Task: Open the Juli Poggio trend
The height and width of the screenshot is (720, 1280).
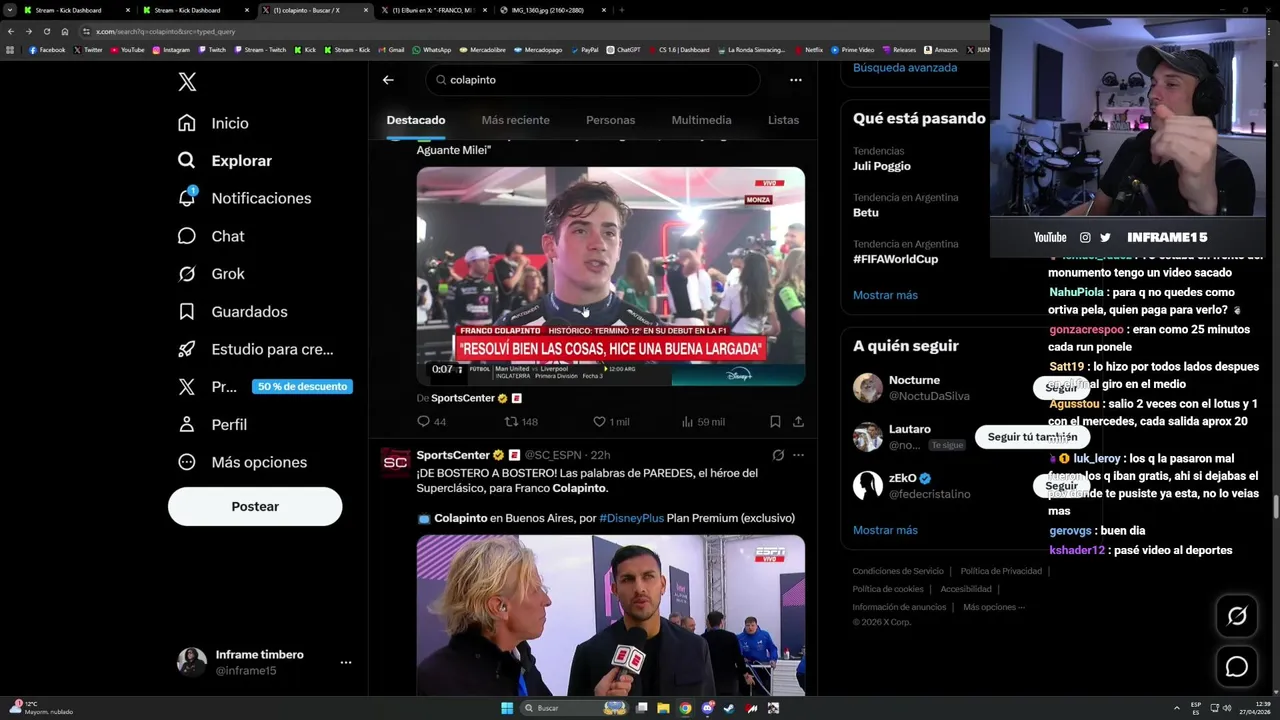Action: click(x=882, y=166)
